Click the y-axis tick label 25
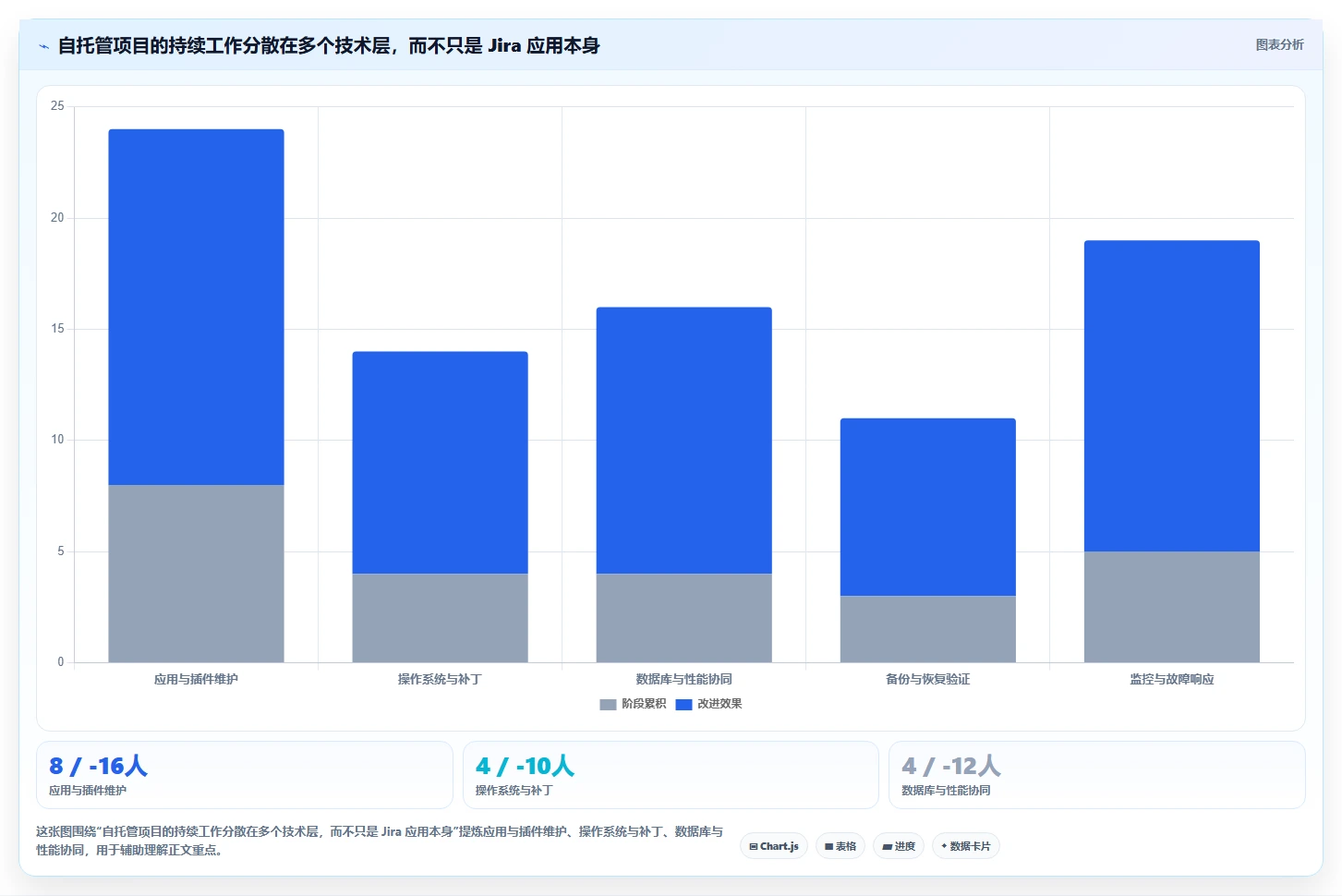Screen dimensions: 1342x896 click(57, 106)
